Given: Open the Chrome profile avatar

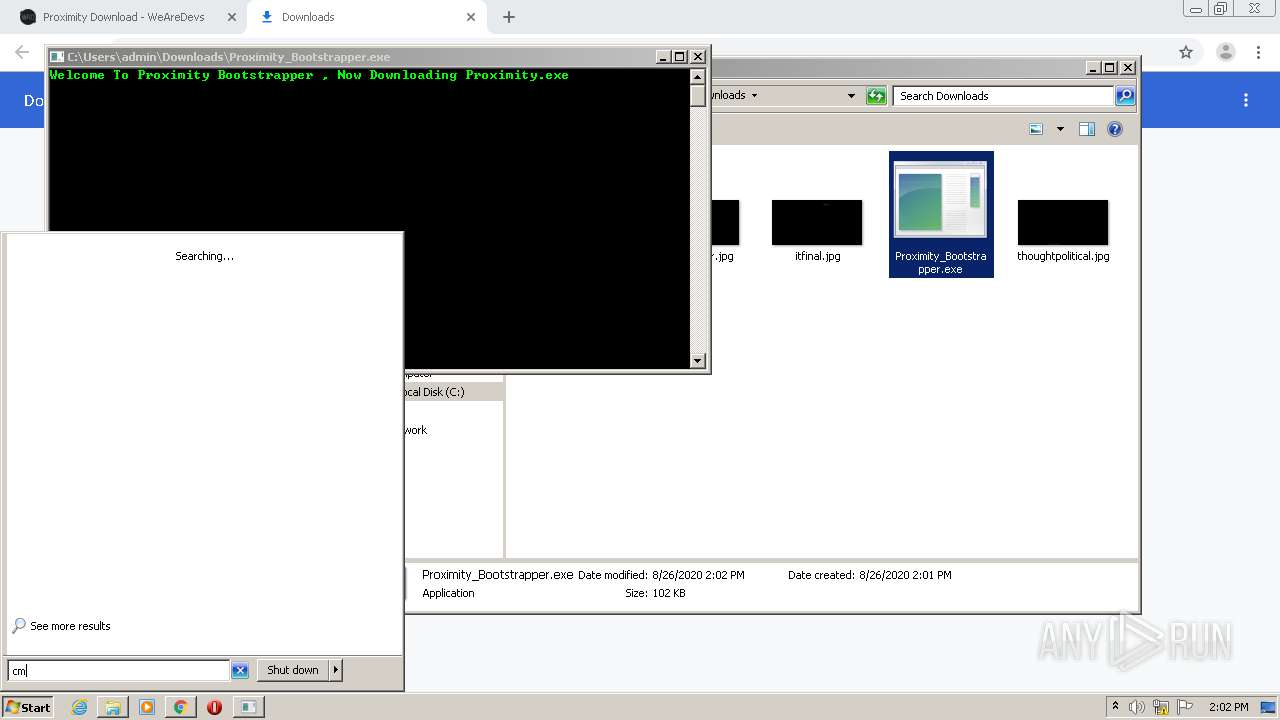Looking at the screenshot, I should 1225,52.
